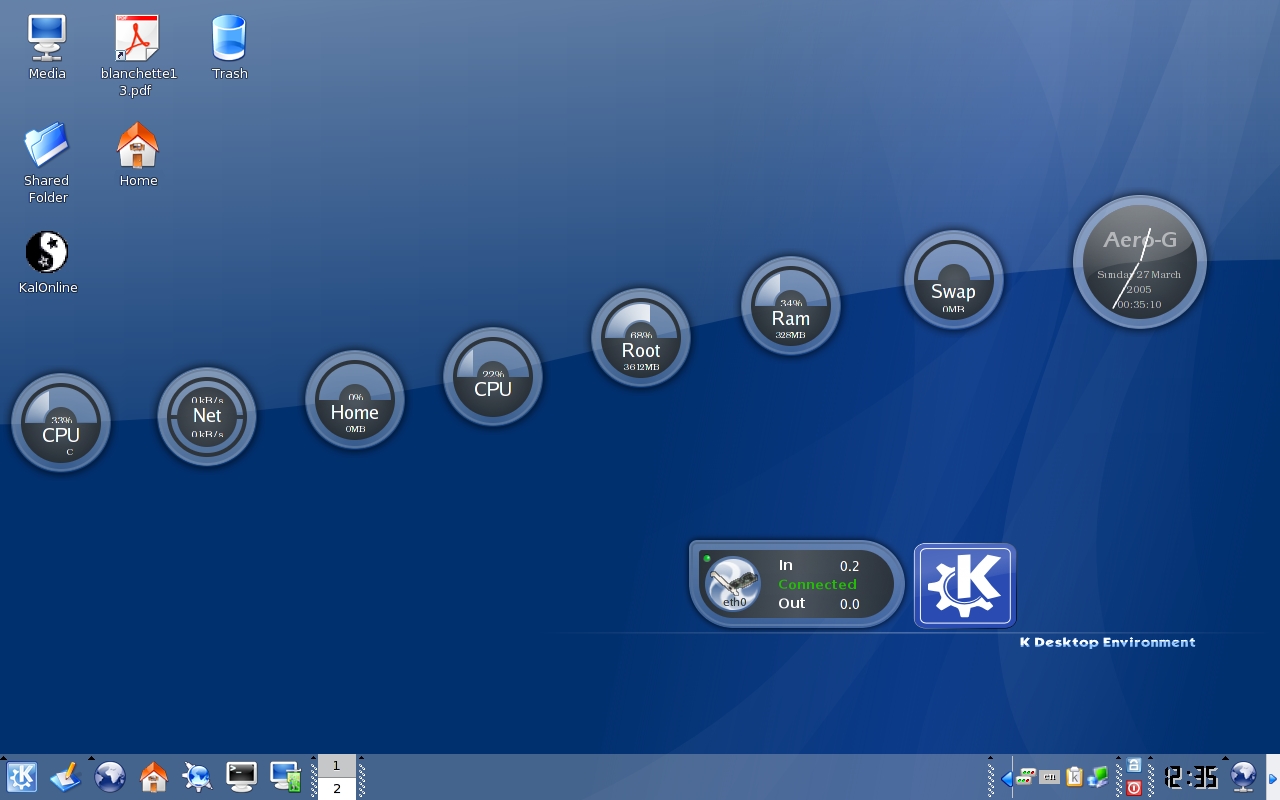
Task: Lock the session with the padlock button
Action: pyautogui.click(x=1134, y=765)
